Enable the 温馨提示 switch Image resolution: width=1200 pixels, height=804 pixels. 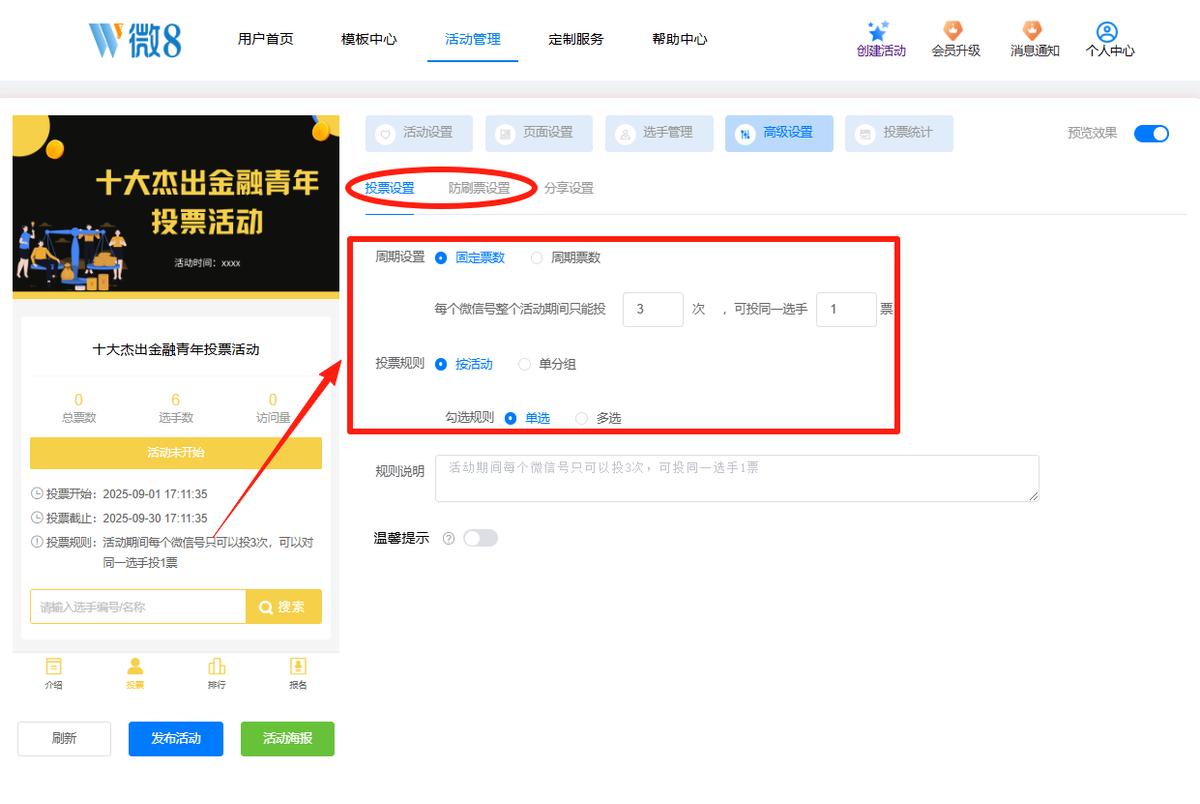(x=480, y=539)
